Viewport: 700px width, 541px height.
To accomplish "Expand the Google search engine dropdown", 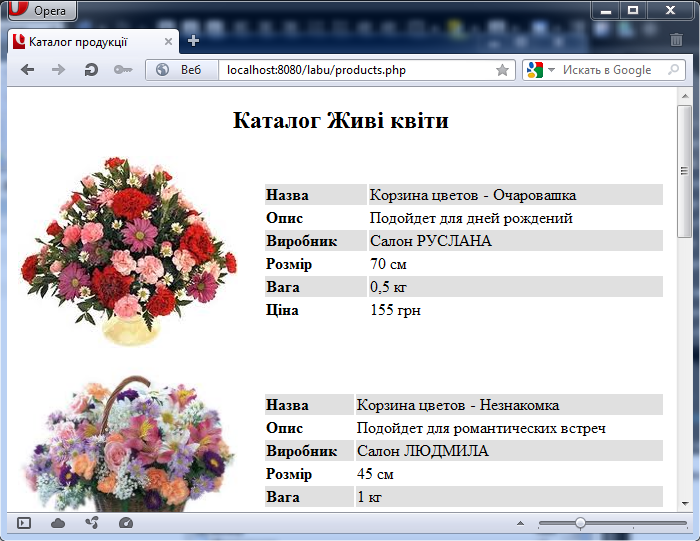I will 540,70.
